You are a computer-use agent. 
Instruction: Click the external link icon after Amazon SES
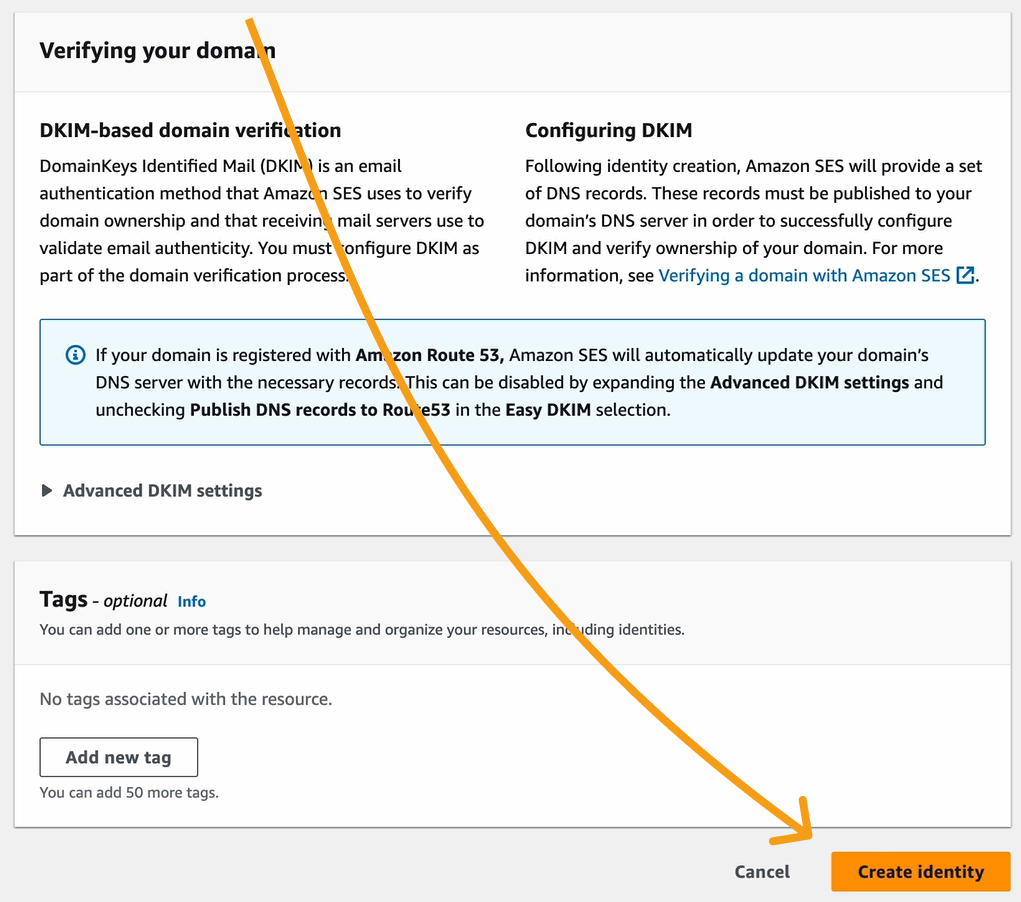coord(965,275)
